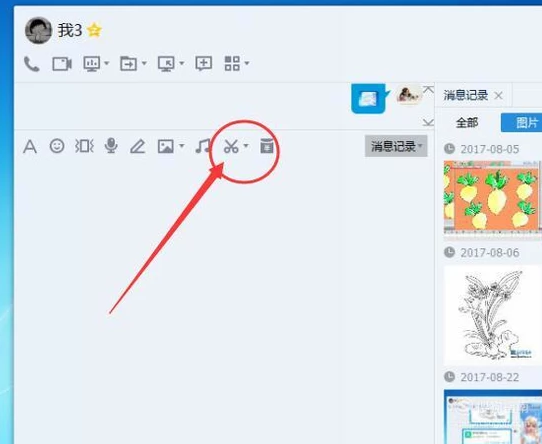Expand remote desktop dropdown arrow
Viewport: 542px width, 444px height.
coord(182,63)
